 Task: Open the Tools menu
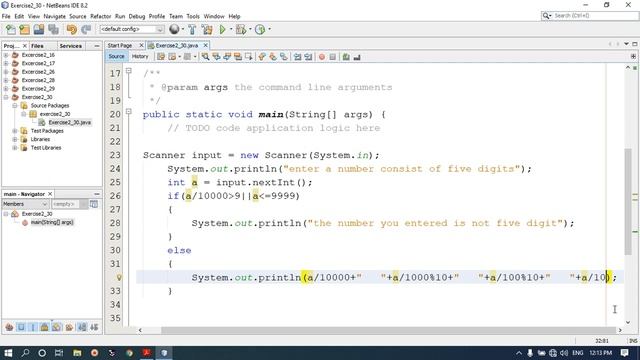[193, 16]
